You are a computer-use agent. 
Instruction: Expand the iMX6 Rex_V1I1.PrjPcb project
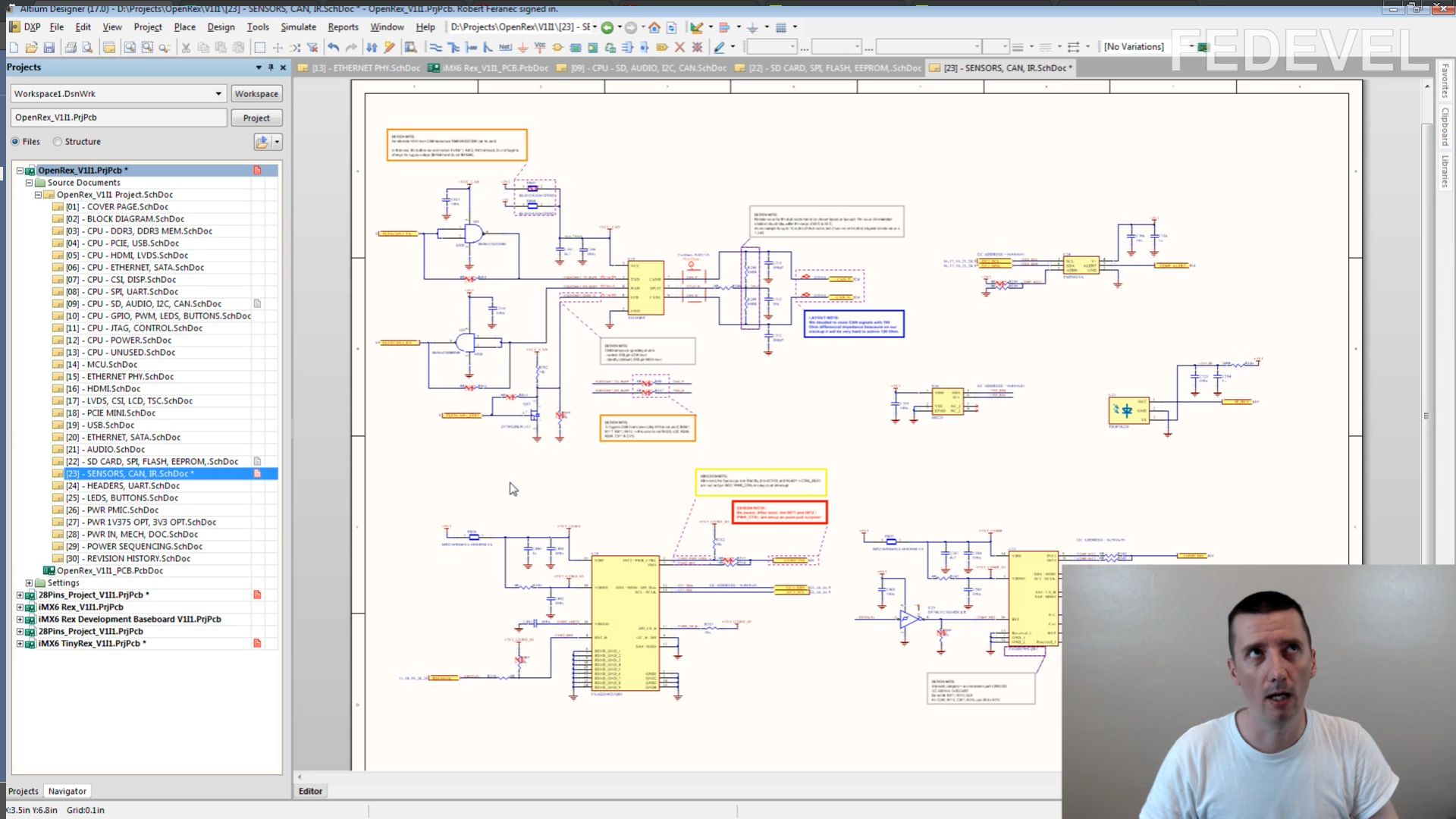pos(20,607)
